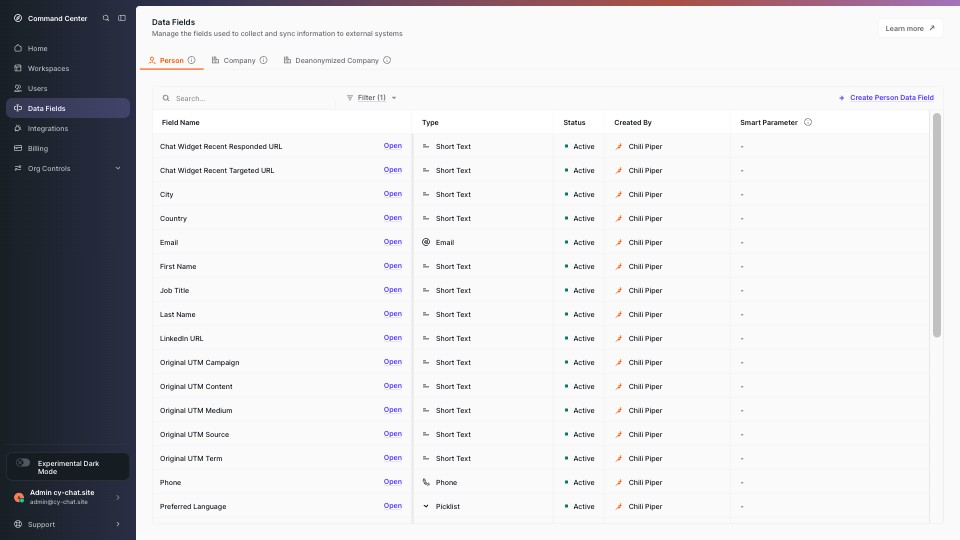Open the Preferred Language field
Image resolution: width=960 pixels, height=540 pixels.
coord(392,506)
